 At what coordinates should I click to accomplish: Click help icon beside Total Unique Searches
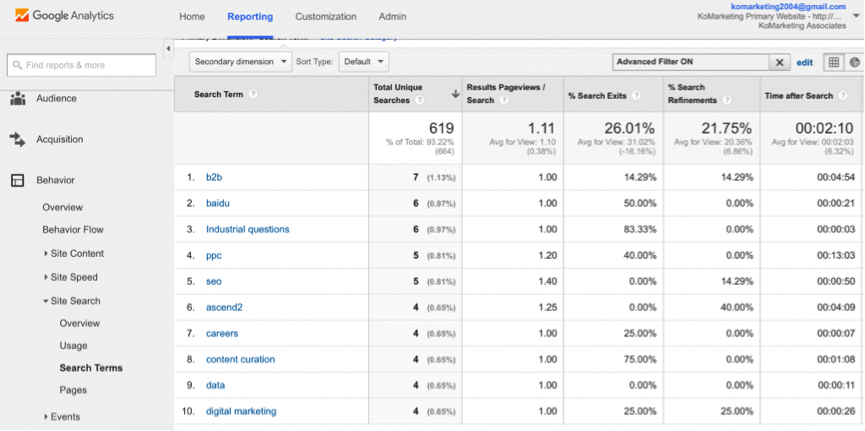click(x=420, y=100)
